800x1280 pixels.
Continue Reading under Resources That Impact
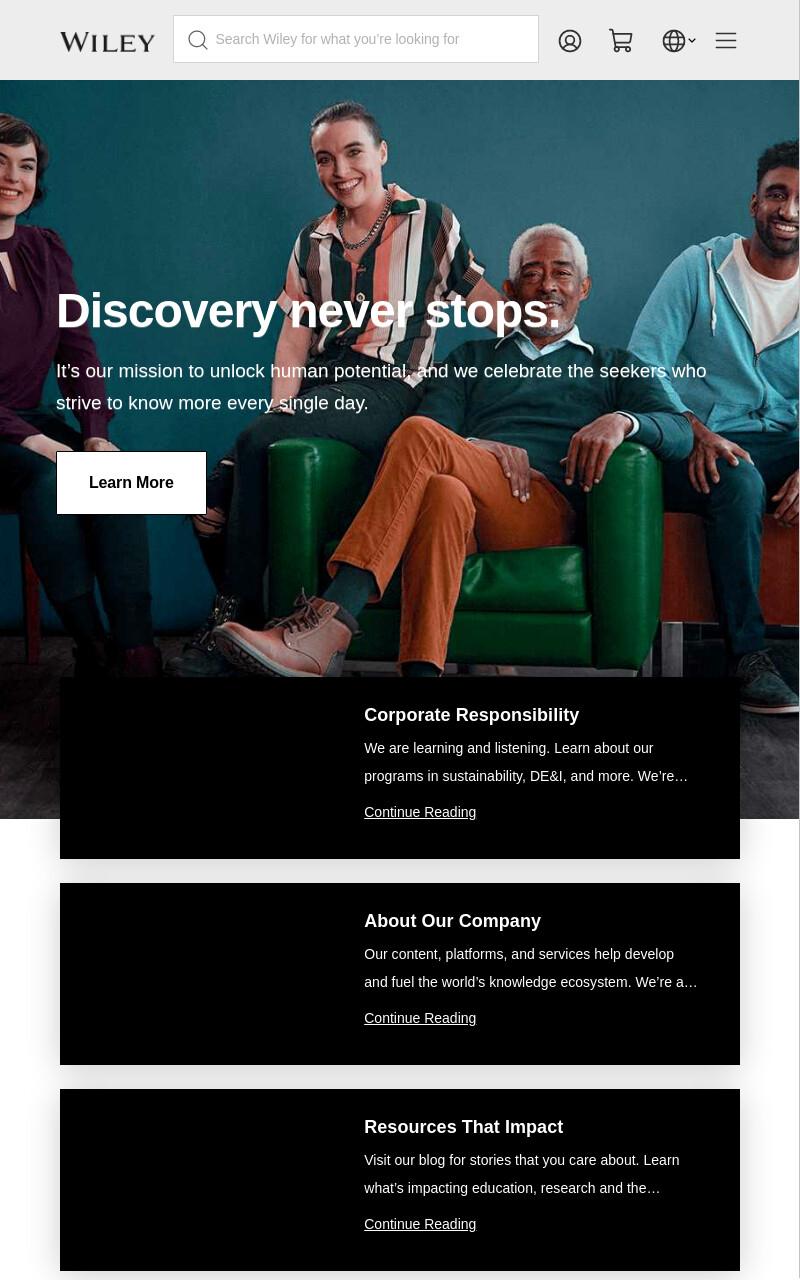pyautogui.click(x=420, y=1224)
